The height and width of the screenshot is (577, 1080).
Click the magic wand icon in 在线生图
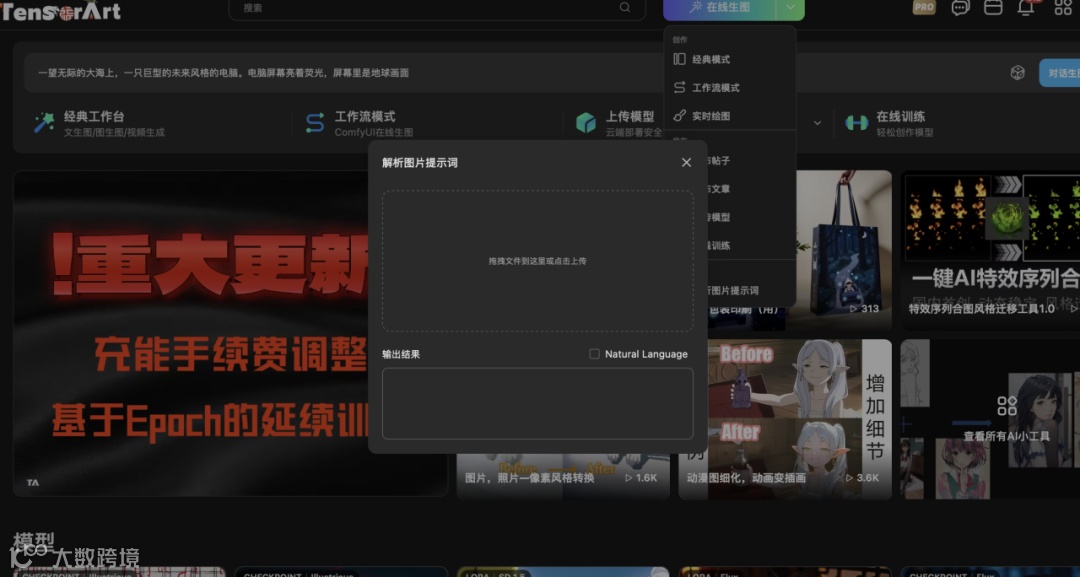click(696, 7)
